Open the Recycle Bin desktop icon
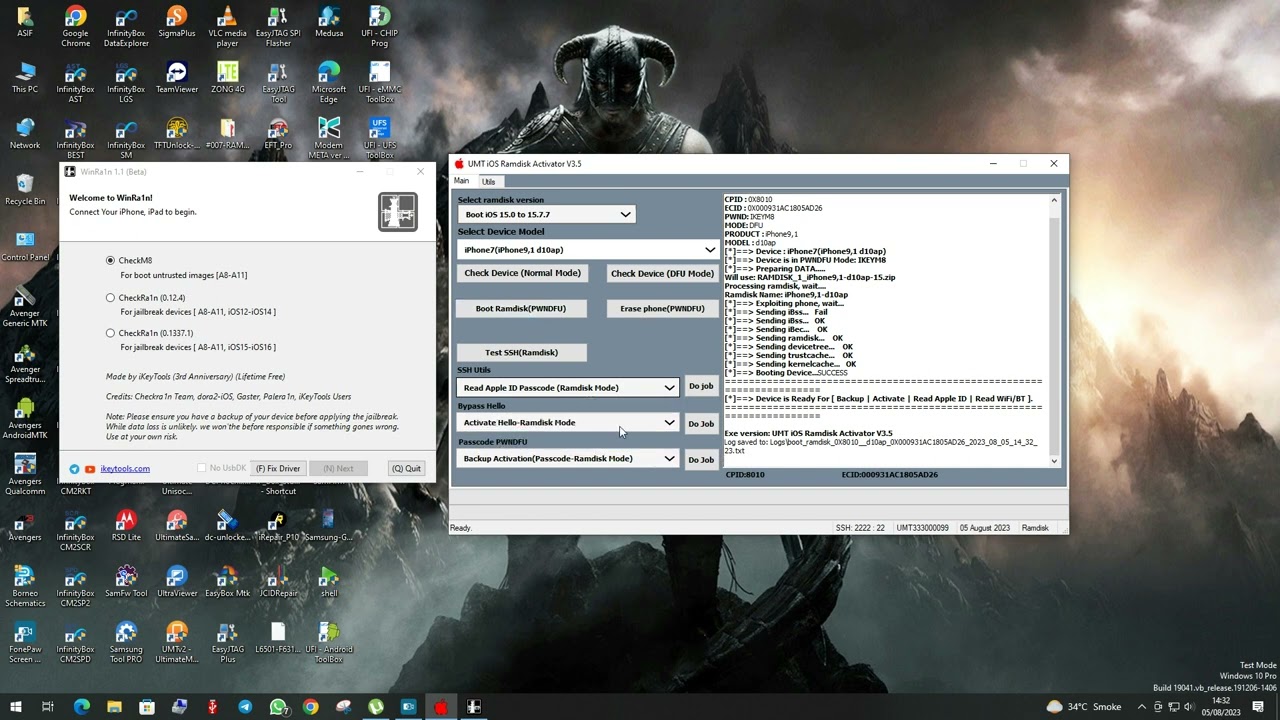The image size is (1280, 720). click(25, 190)
